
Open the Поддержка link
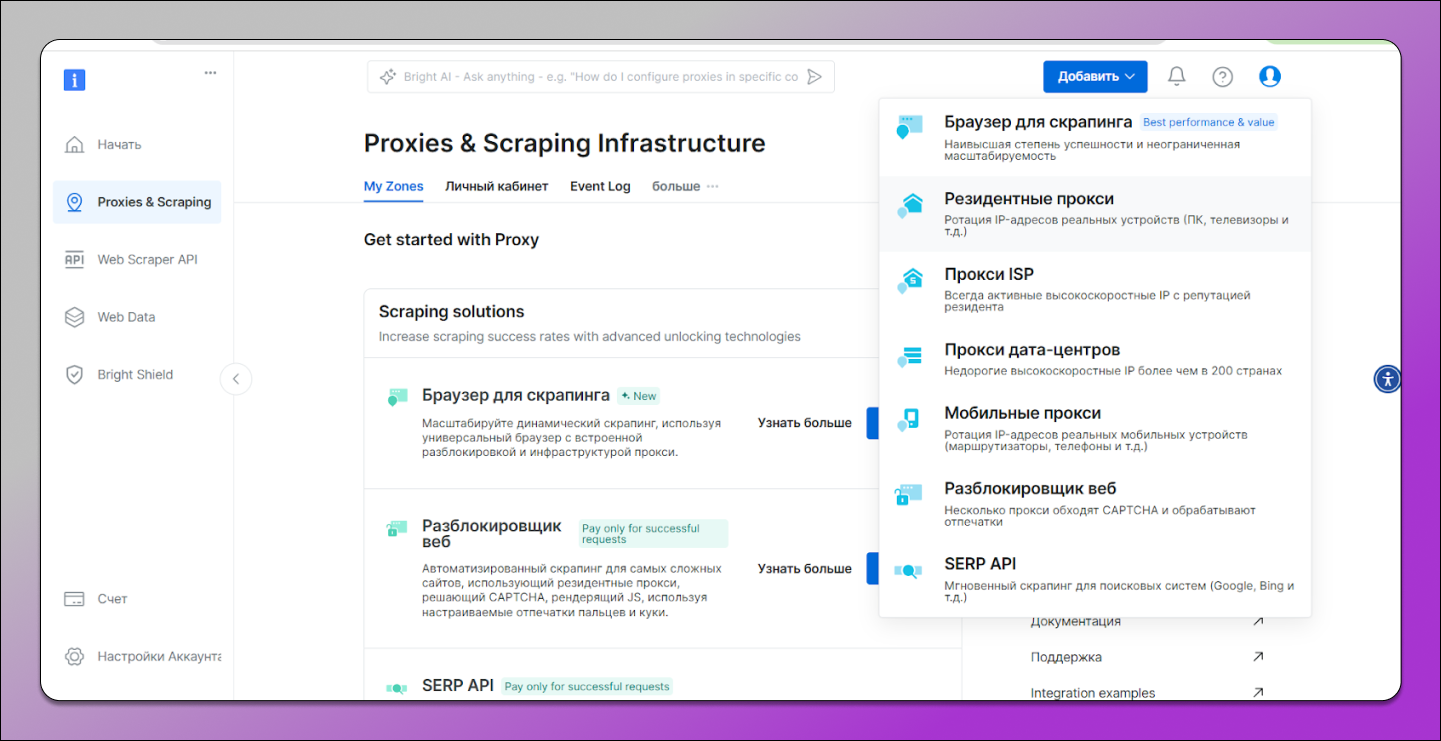1066,657
